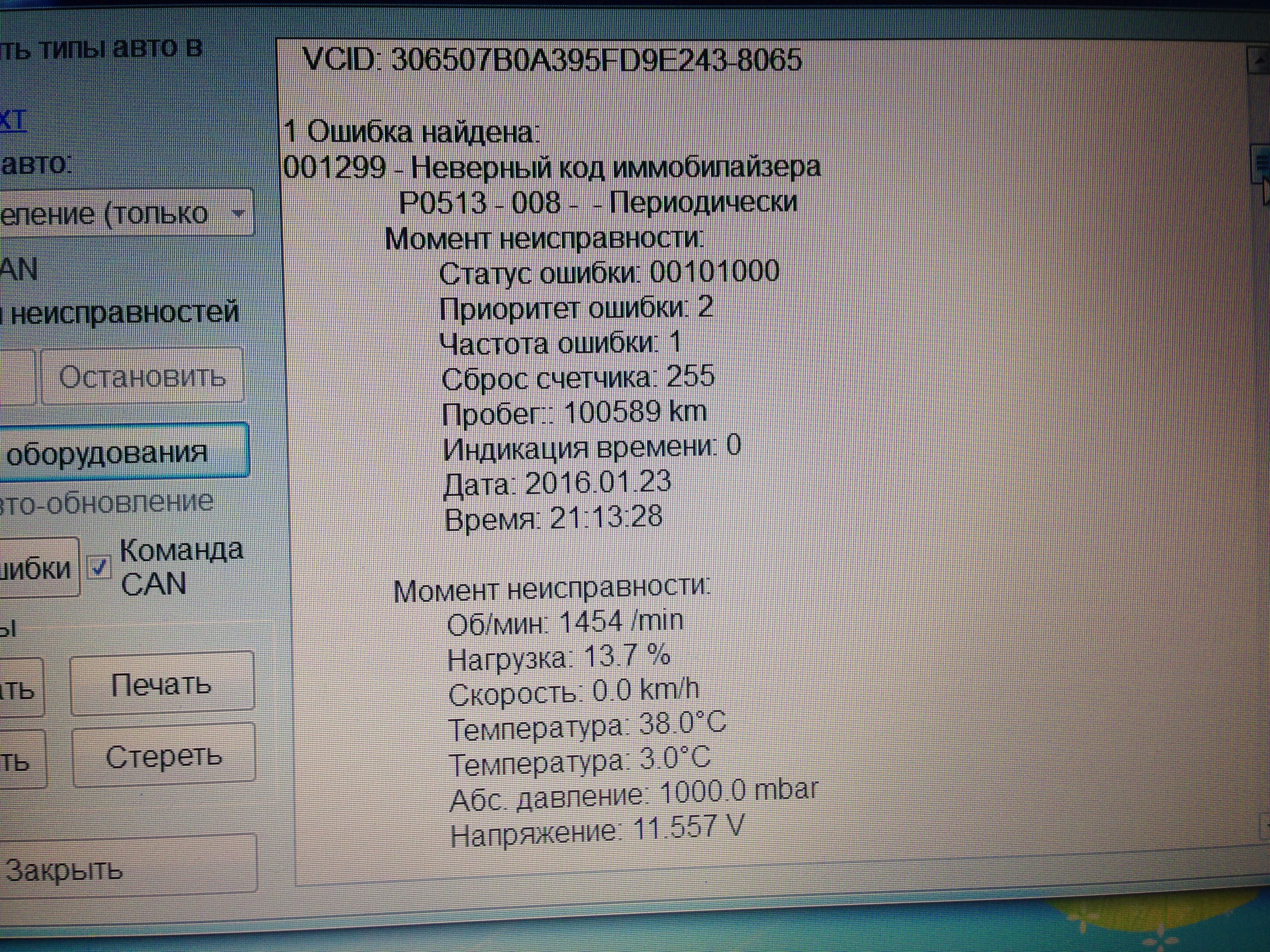Click the P0513 - 008 error code line
Screen dimensions: 1270x952
(597, 203)
